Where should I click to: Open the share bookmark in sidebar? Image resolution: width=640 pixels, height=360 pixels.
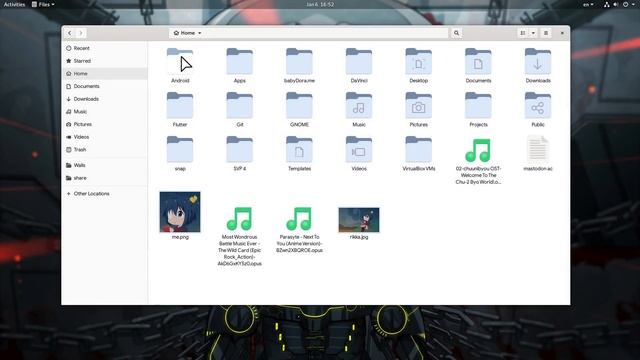point(104,178)
